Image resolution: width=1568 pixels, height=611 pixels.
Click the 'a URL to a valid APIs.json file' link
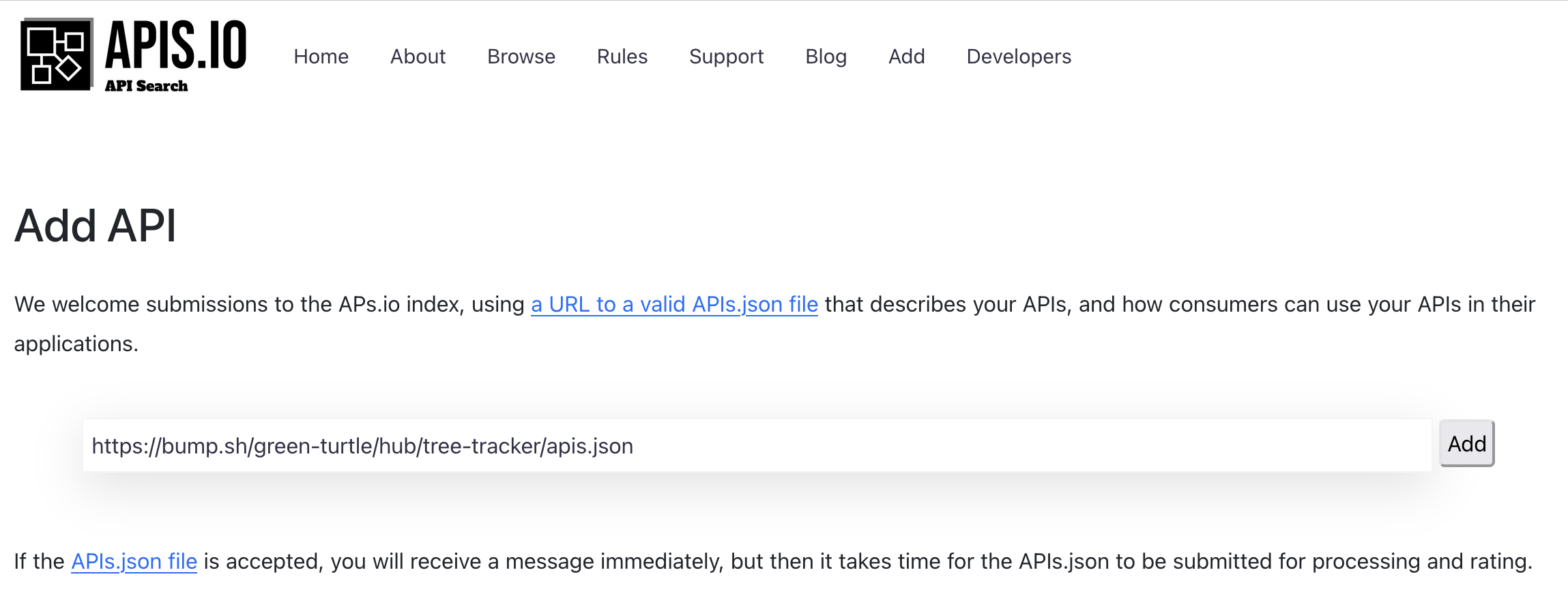pos(674,304)
